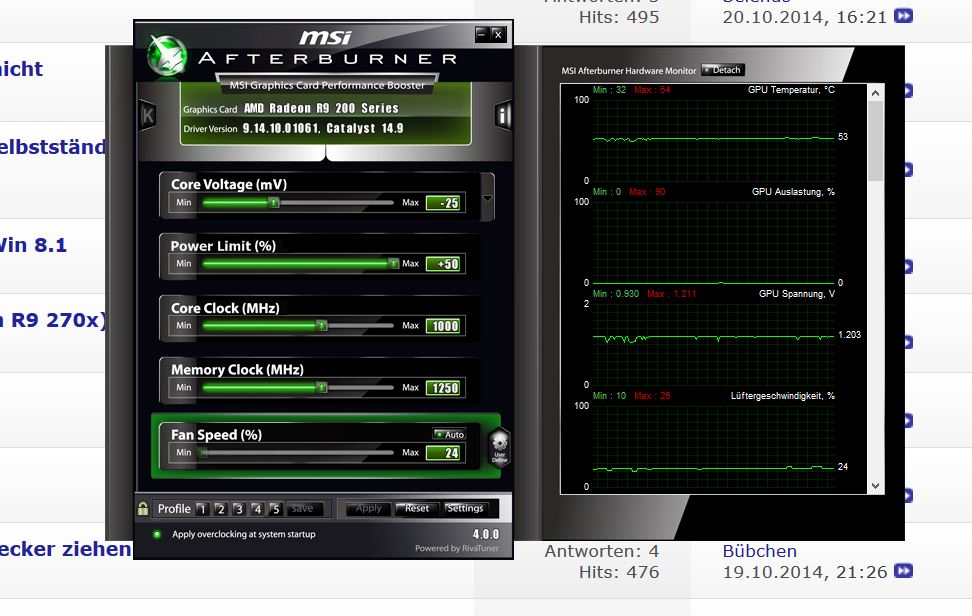Click the Core Clock slider handle
Screen dimensions: 972x616
[322, 325]
